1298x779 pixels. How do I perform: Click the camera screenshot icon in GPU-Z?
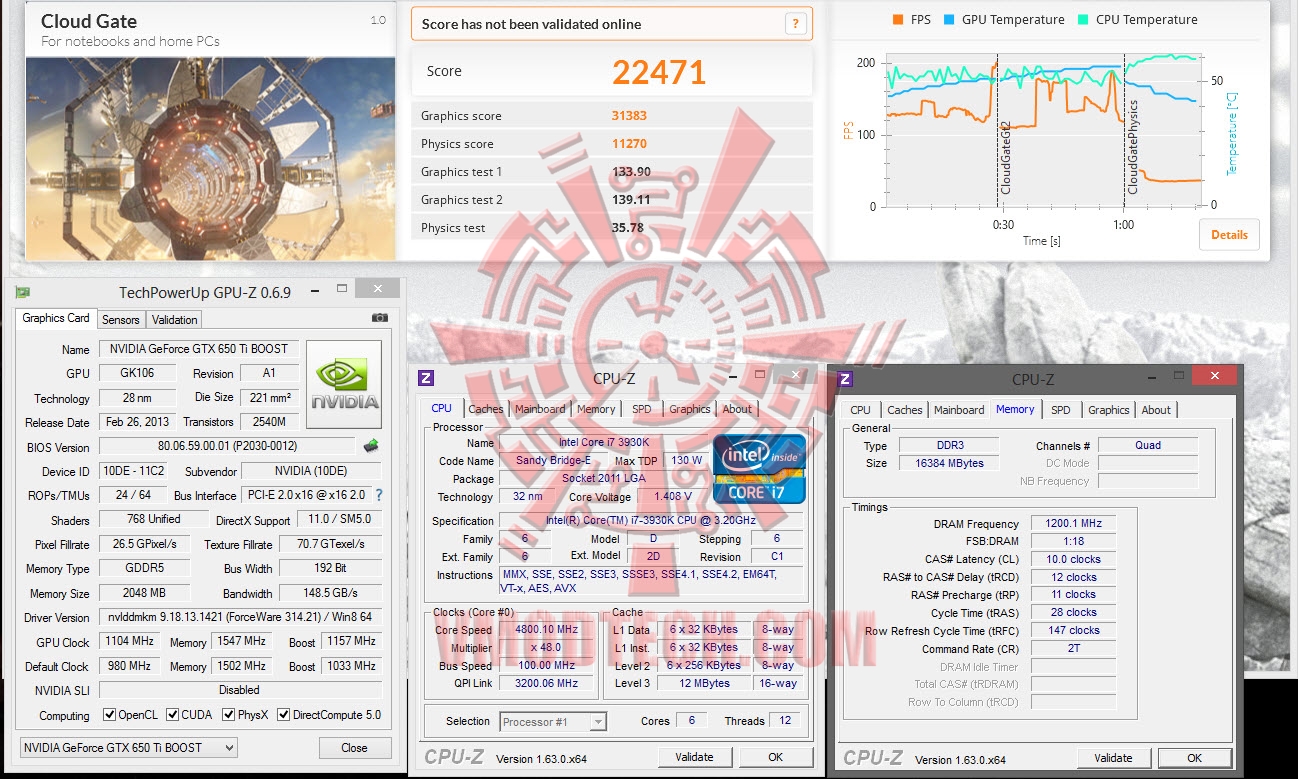click(x=380, y=318)
